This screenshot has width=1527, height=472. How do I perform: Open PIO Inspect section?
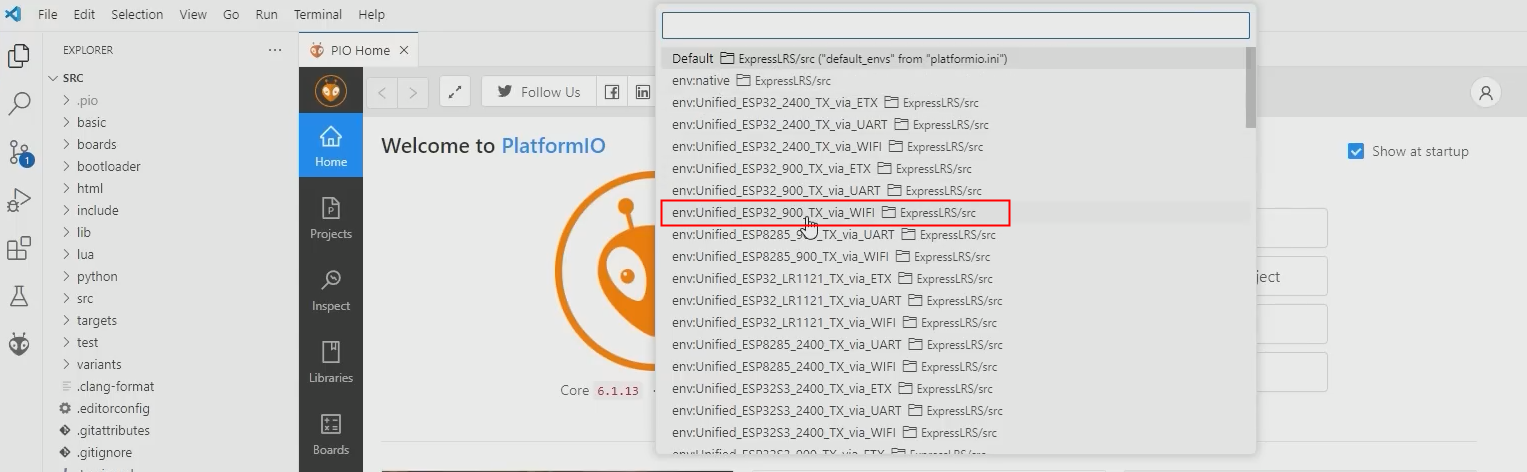coord(331,290)
